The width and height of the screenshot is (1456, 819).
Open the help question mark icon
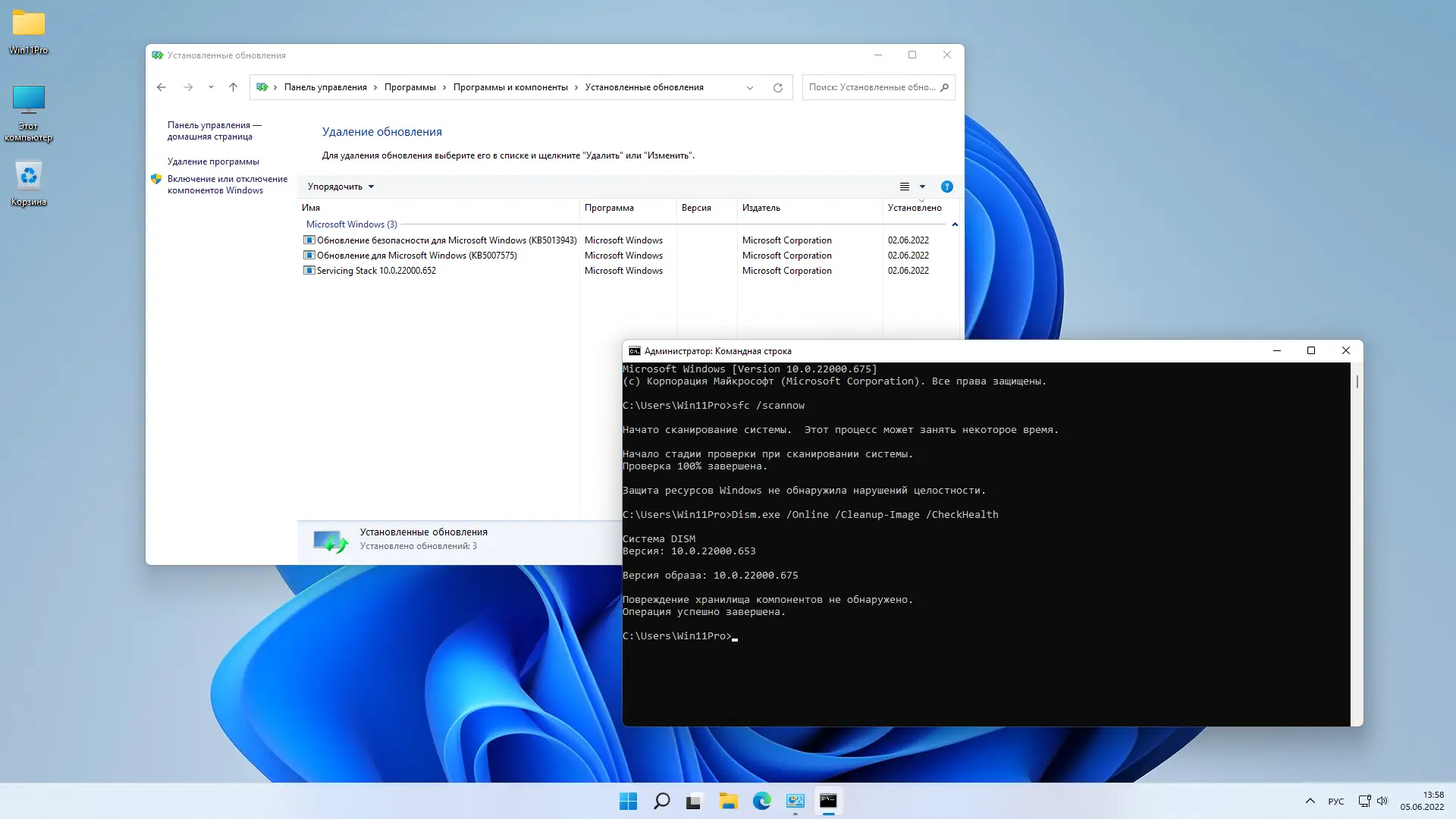[x=946, y=187]
